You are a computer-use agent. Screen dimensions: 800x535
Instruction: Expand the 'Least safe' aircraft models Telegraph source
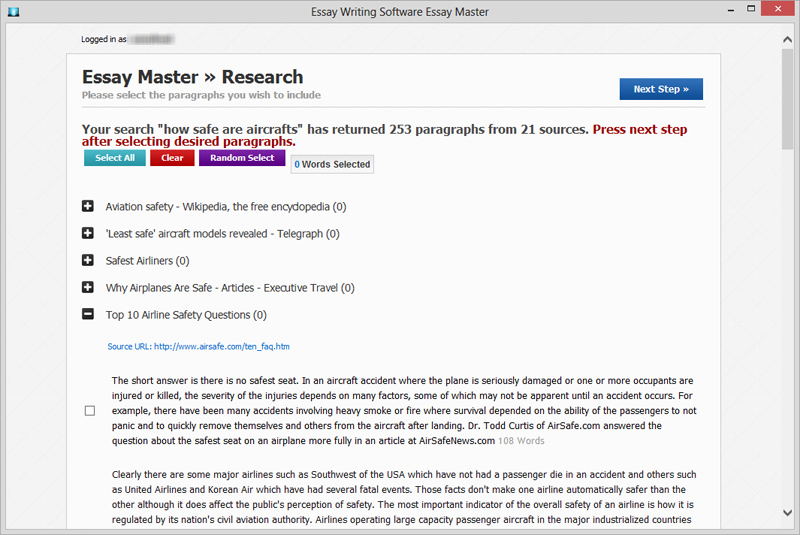point(88,233)
